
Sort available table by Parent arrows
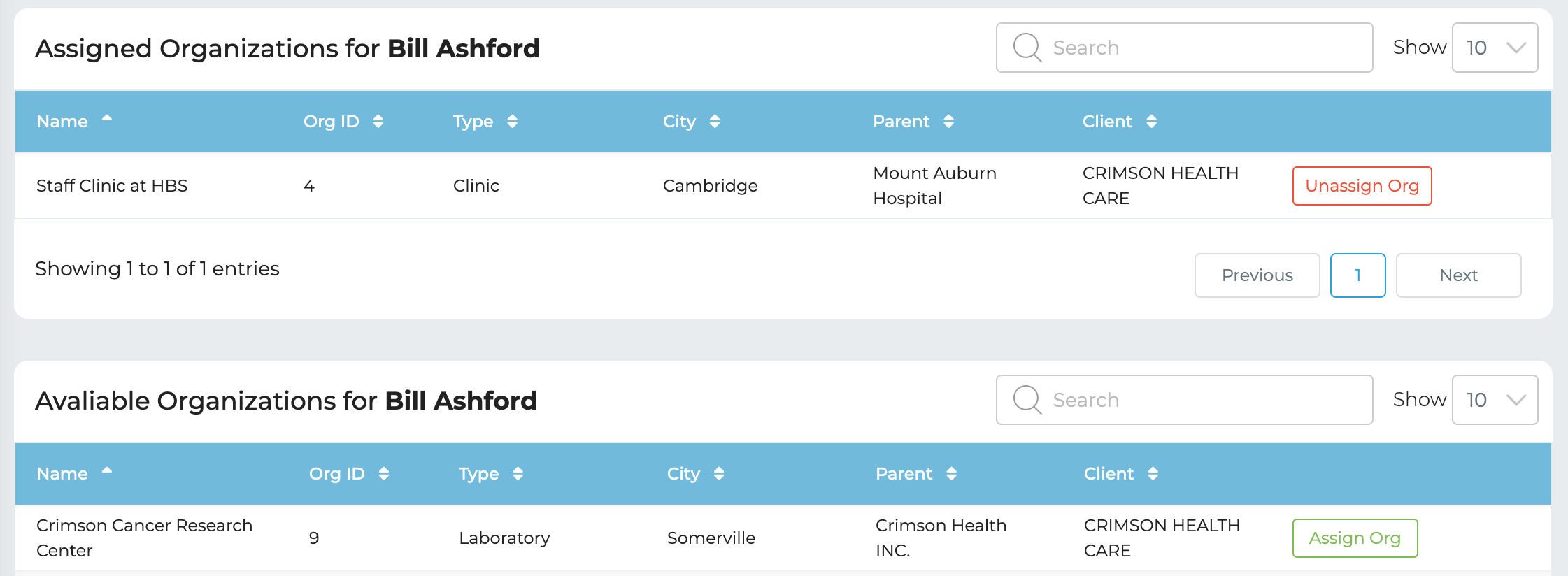pyautogui.click(x=951, y=474)
